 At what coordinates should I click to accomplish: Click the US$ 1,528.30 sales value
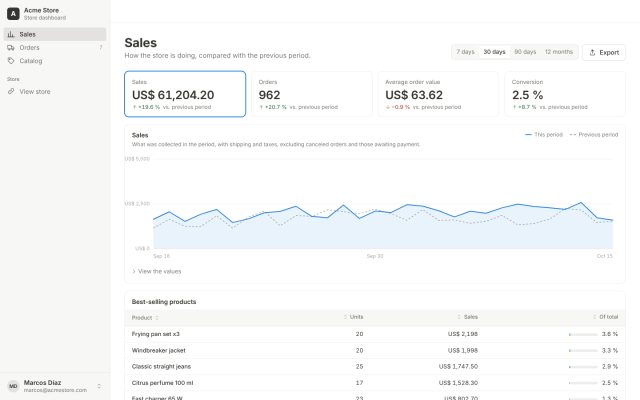[458, 383]
